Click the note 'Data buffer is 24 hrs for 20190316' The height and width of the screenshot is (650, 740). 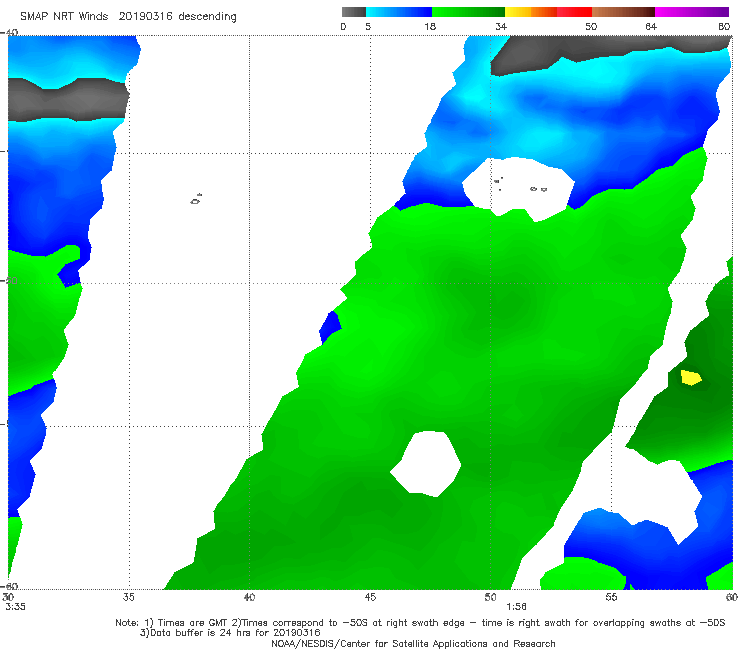pyautogui.click(x=235, y=633)
